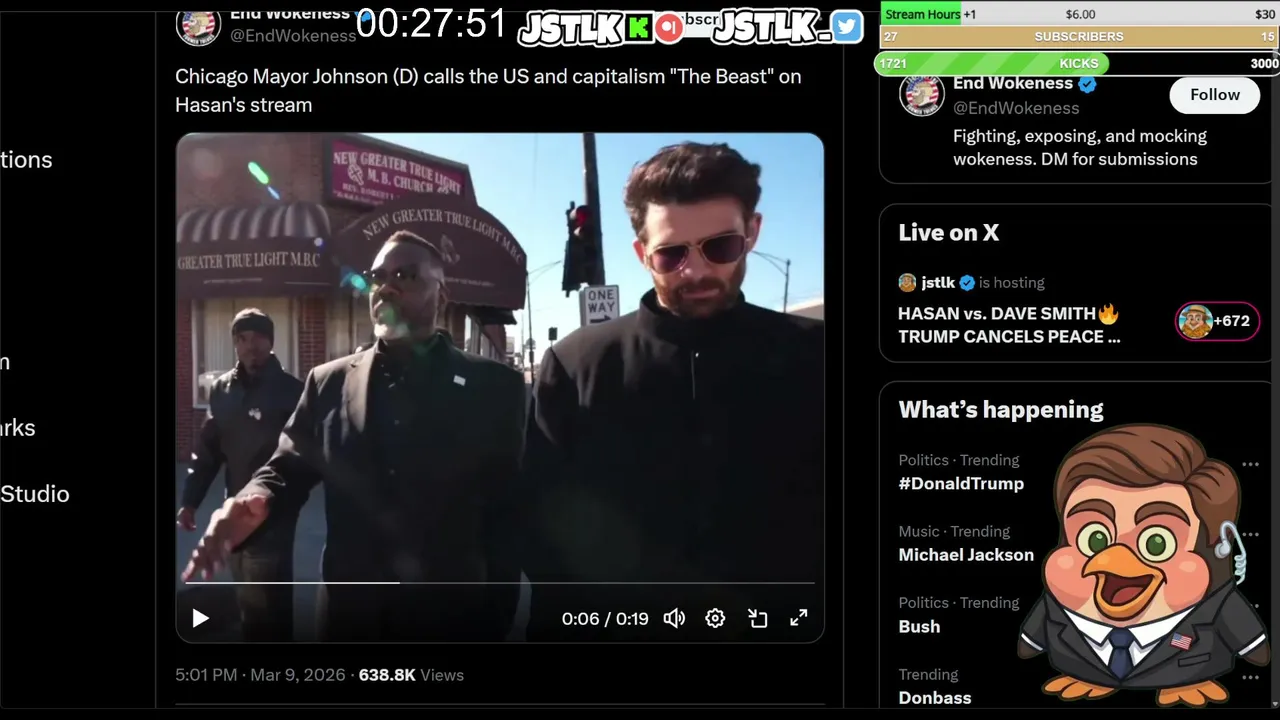Click the Stream Hours label in overlay
The height and width of the screenshot is (720, 1280).
pyautogui.click(x=922, y=14)
